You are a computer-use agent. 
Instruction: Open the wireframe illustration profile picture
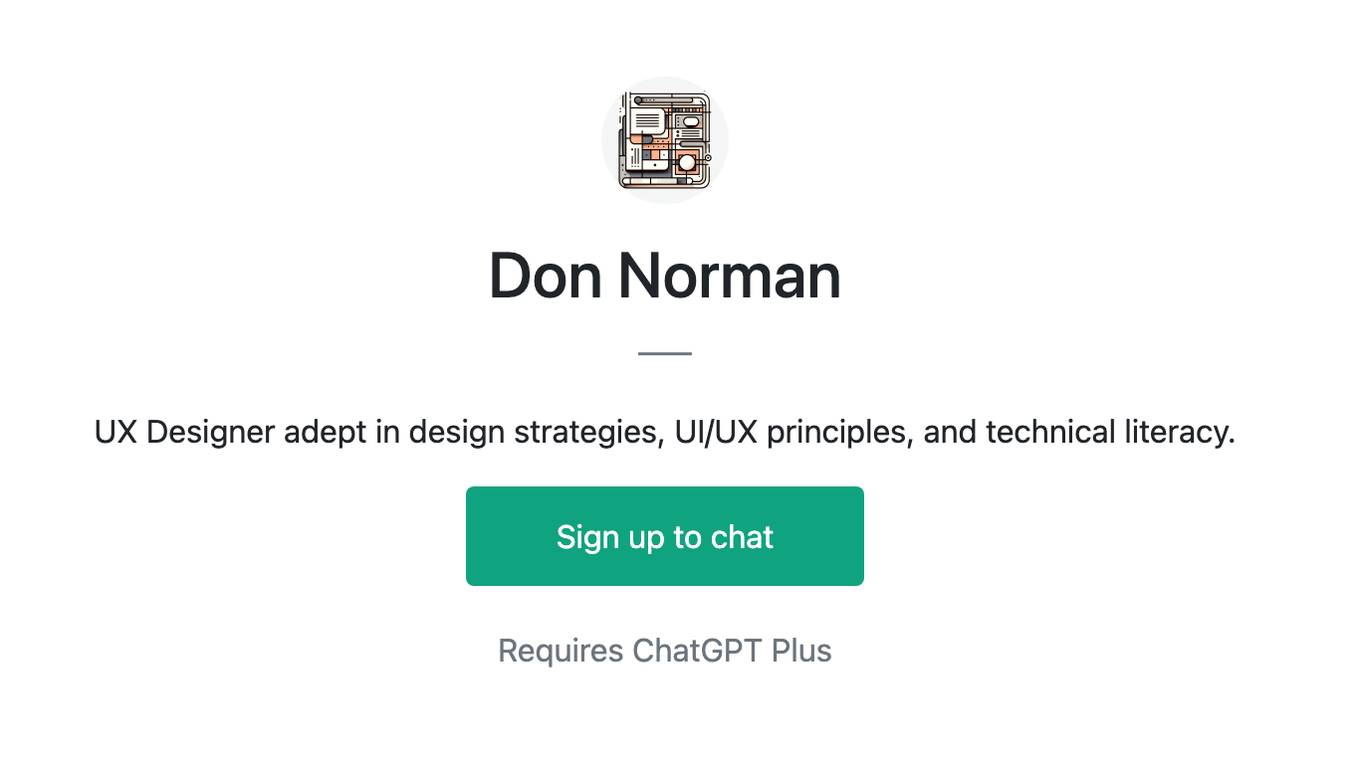pos(665,140)
